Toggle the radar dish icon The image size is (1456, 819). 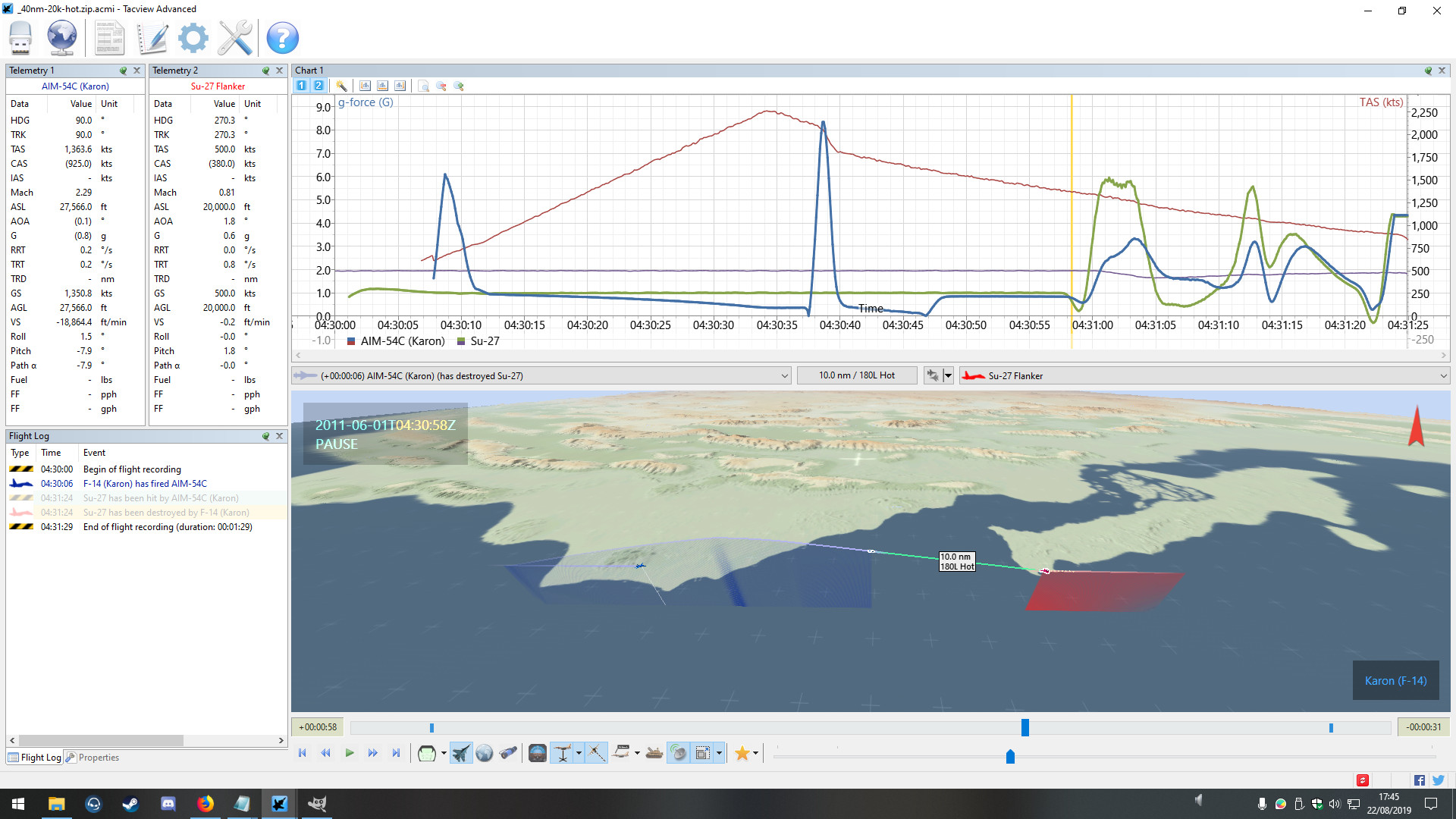click(679, 753)
